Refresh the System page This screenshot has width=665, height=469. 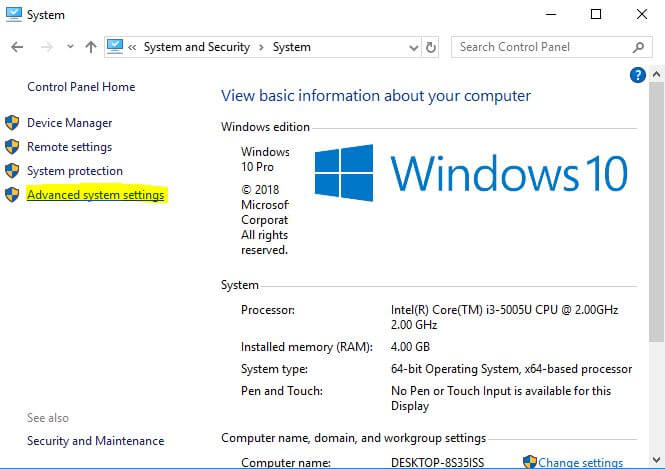[431, 47]
